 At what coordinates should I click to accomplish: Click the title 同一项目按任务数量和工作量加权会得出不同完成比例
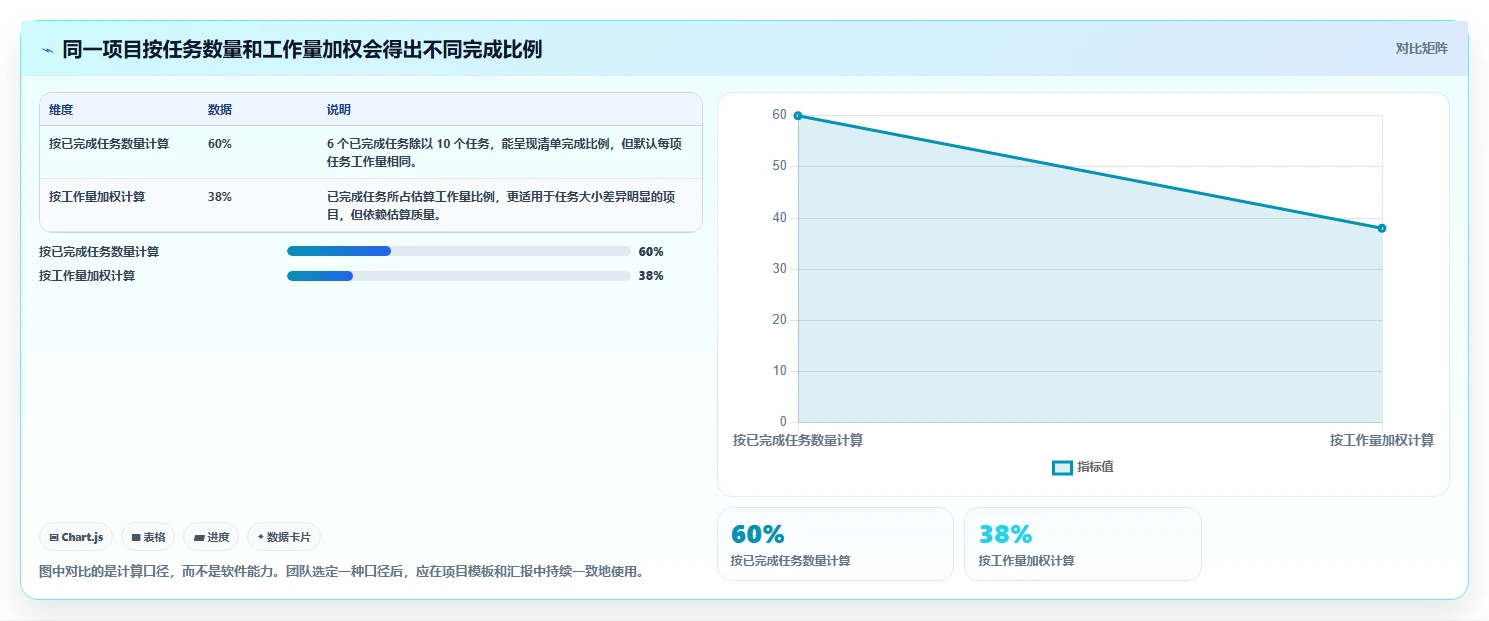coord(302,49)
